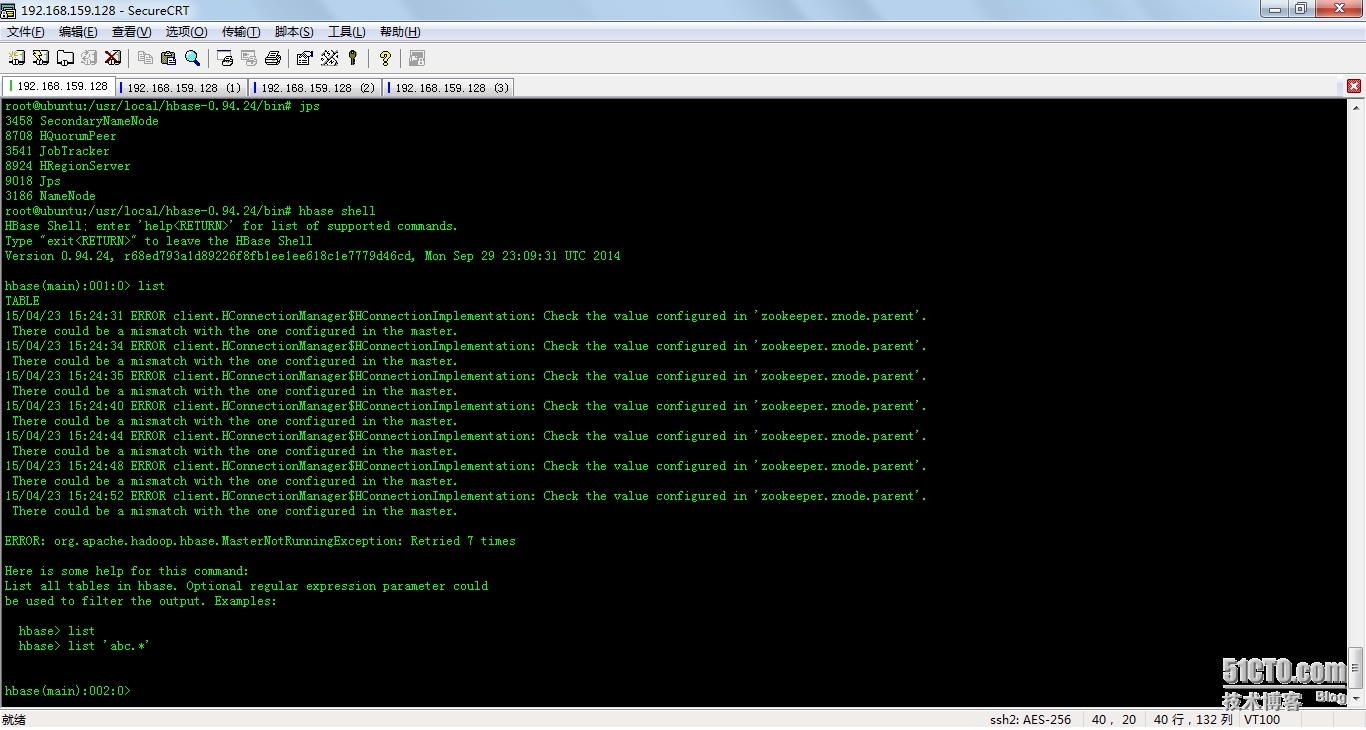This screenshot has height=730, width=1366.
Task: Open the 文件(F) menu
Action: coord(26,32)
